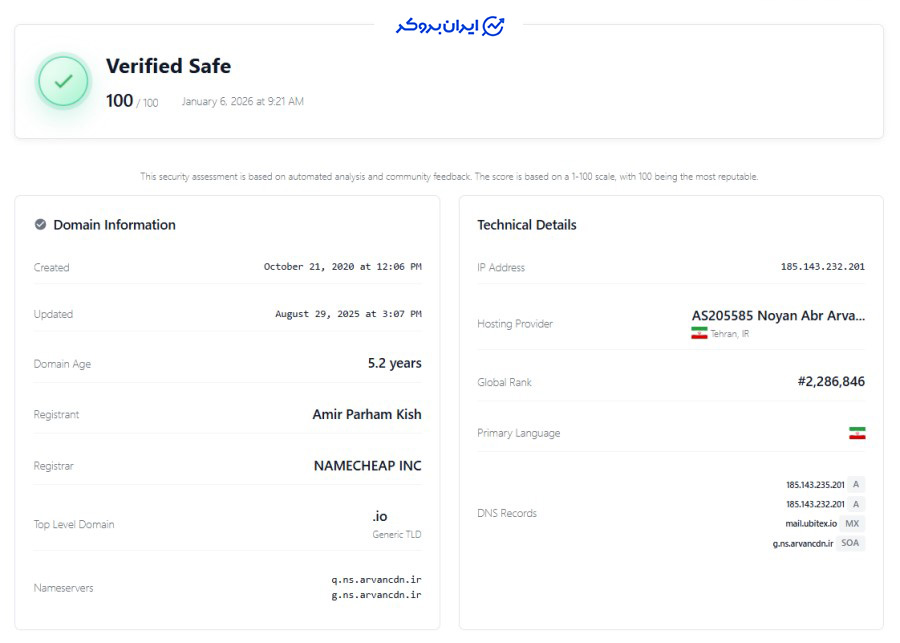This screenshot has height=643, width=900.
Task: Click the g.ns.arvancdn.ir SOA record
Action: 803,543
